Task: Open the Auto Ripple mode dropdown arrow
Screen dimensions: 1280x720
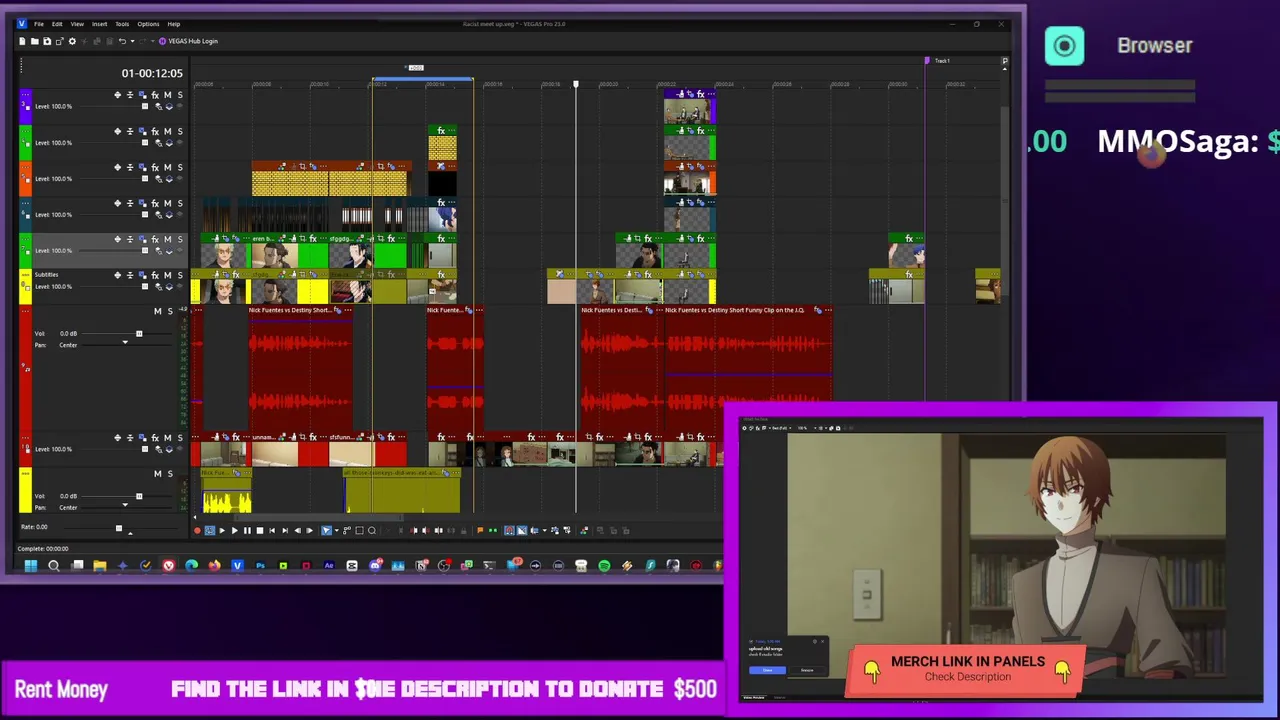Action: (x=544, y=530)
